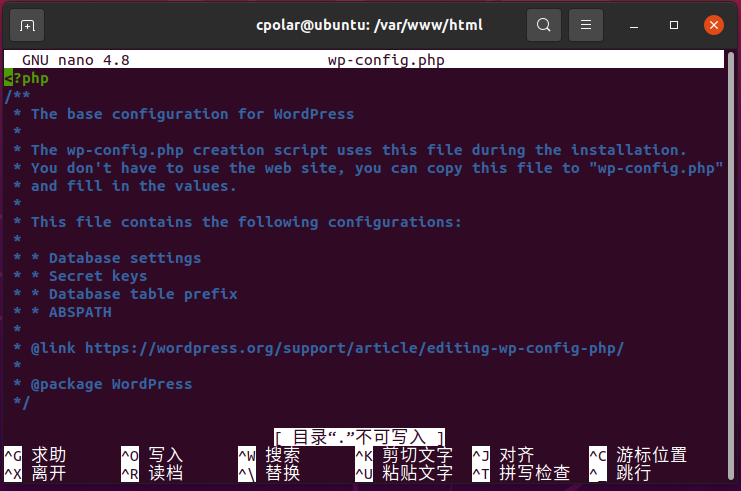Screen dimensions: 741x491
Task: Minimize the terminal window
Action: [x=634, y=26]
